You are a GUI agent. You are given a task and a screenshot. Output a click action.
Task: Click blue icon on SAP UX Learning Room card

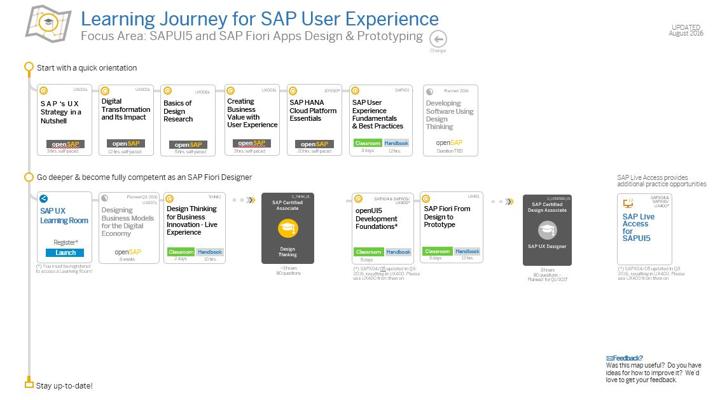[44, 199]
